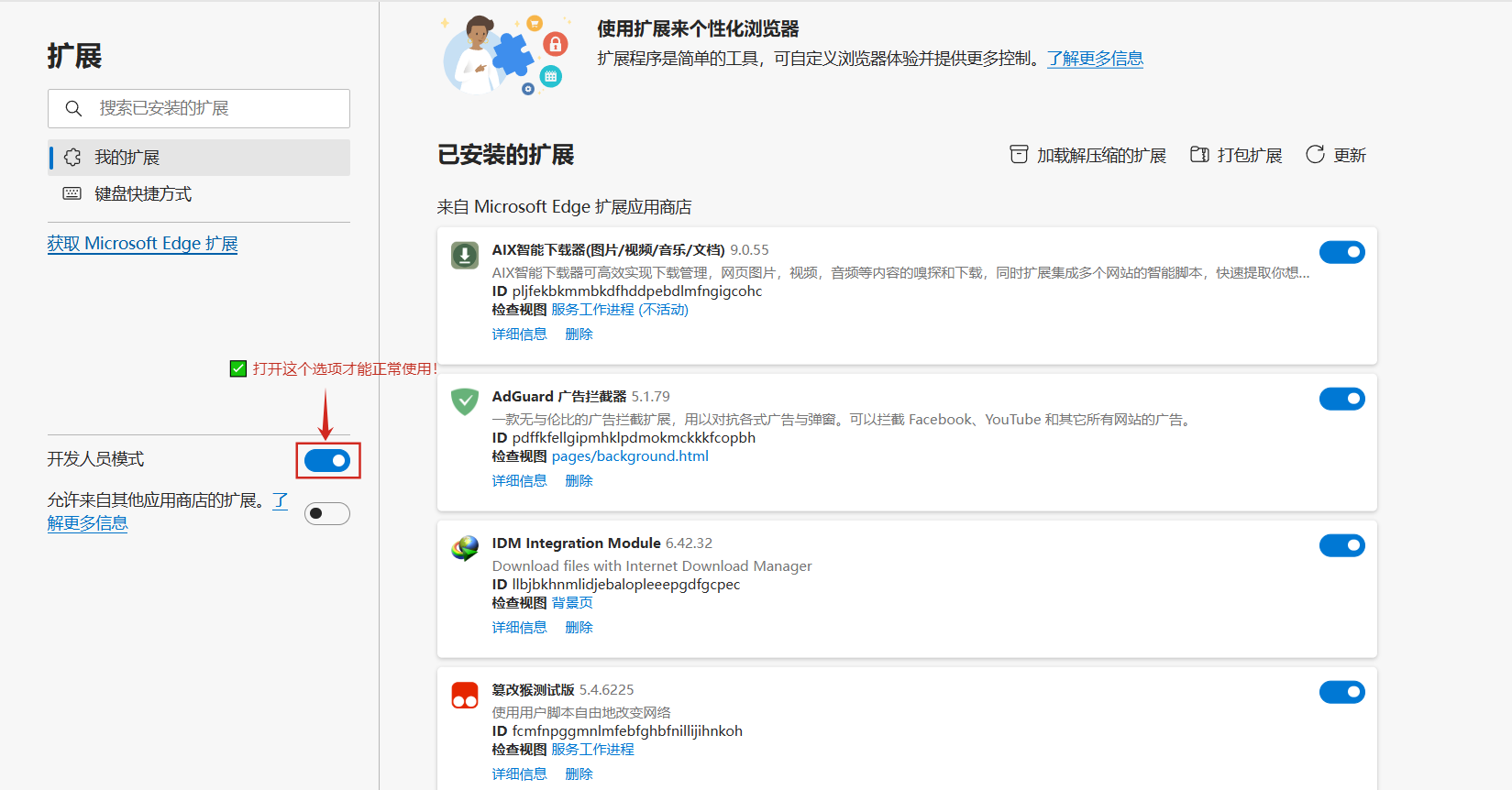
Task: Click the 加载解压缩的扩展 box icon
Action: 1019,155
